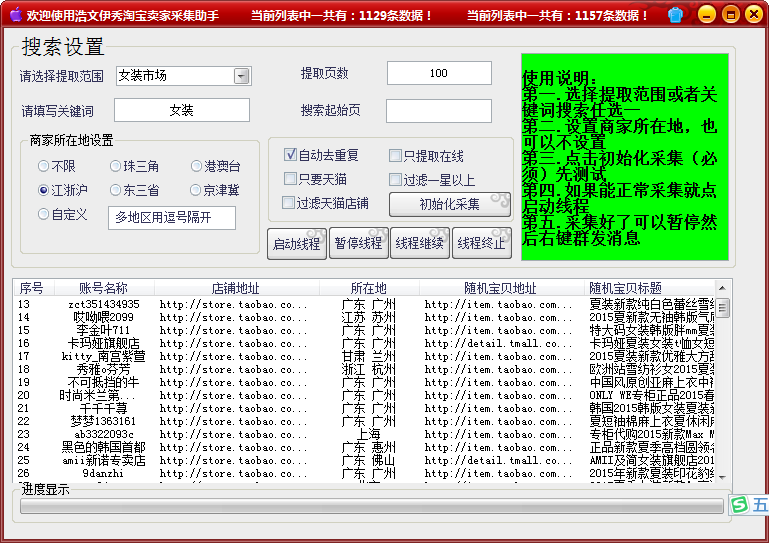769x543 pixels.
Task: Select row with account ab3322093c
Action: [x=365, y=435]
